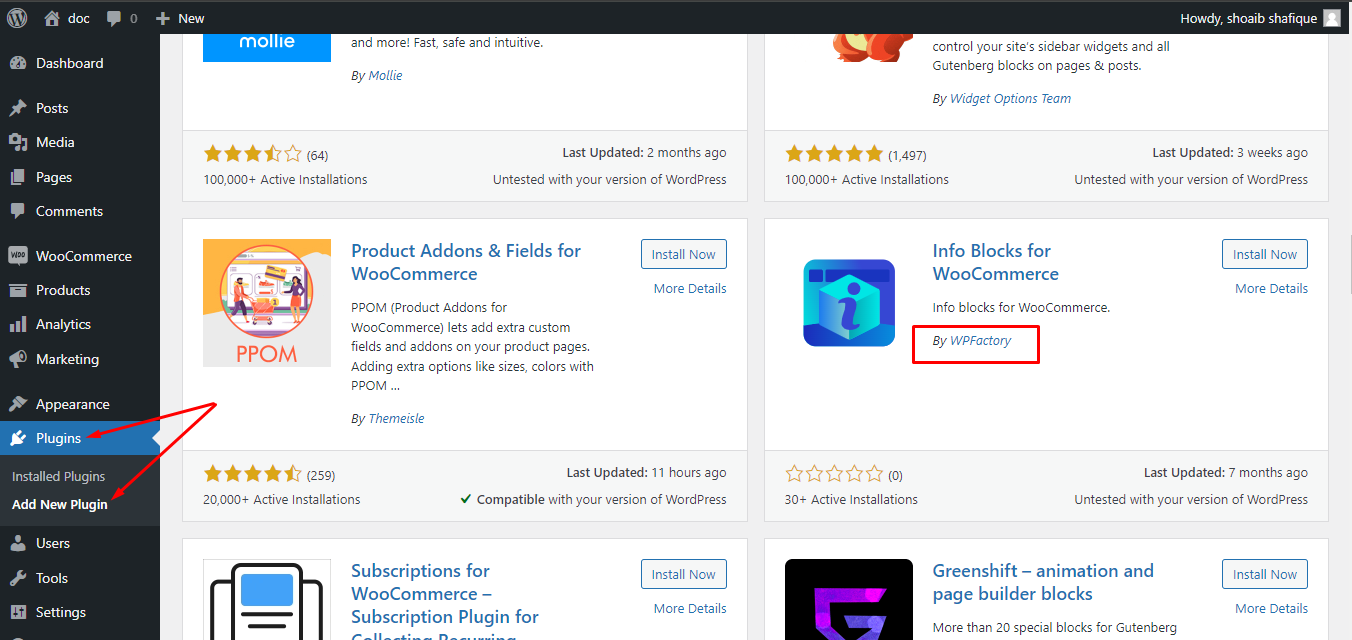
Task: Click the 259 ratings star row
Action: pos(252,474)
